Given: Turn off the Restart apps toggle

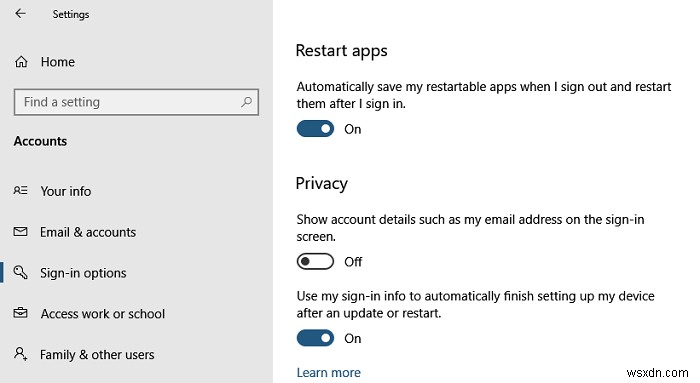Looking at the screenshot, I should coord(315,129).
